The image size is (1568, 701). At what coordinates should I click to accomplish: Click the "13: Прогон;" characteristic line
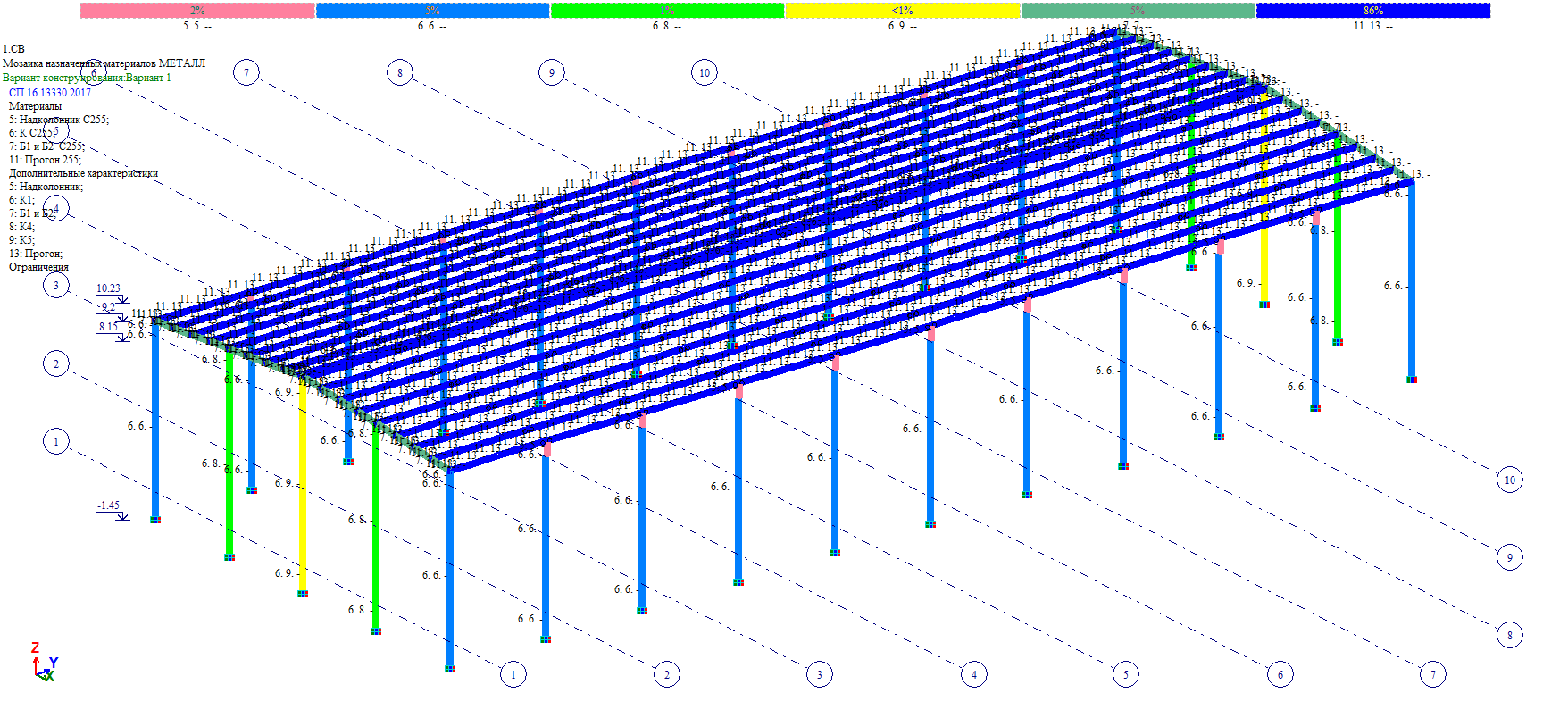36,254
